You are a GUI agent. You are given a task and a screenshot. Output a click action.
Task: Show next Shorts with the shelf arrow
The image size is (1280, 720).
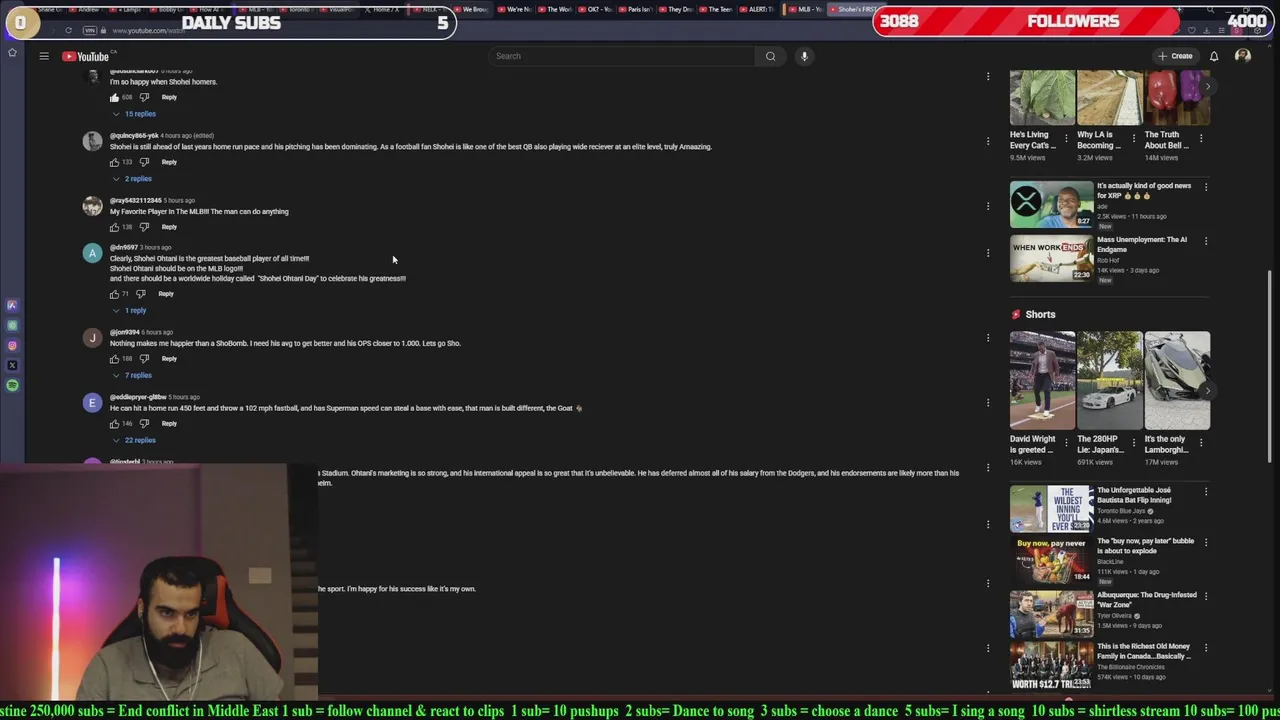[x=1207, y=390]
